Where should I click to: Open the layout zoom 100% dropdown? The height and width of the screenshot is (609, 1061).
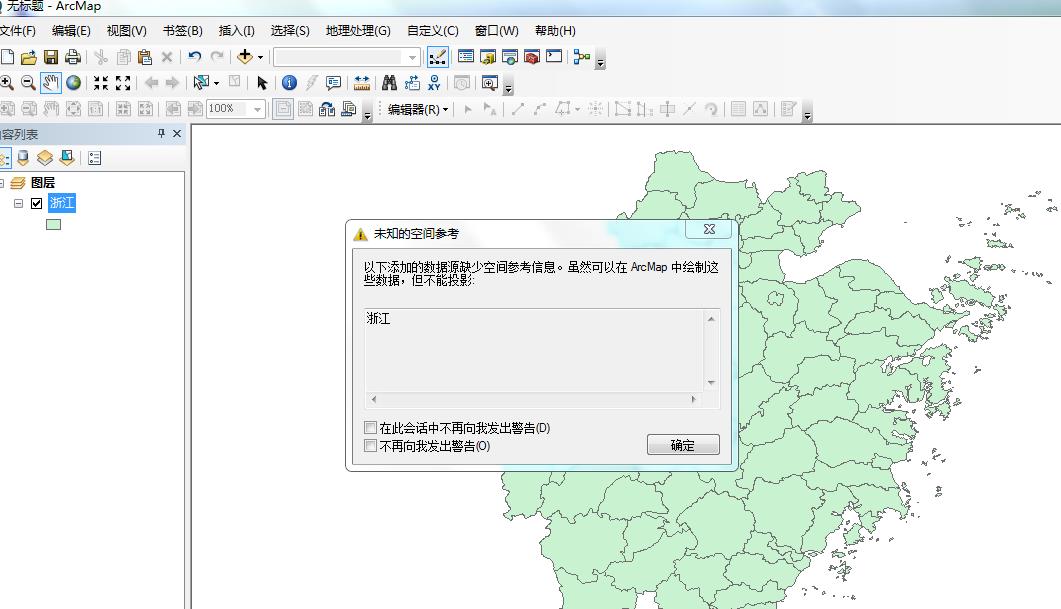(x=258, y=109)
